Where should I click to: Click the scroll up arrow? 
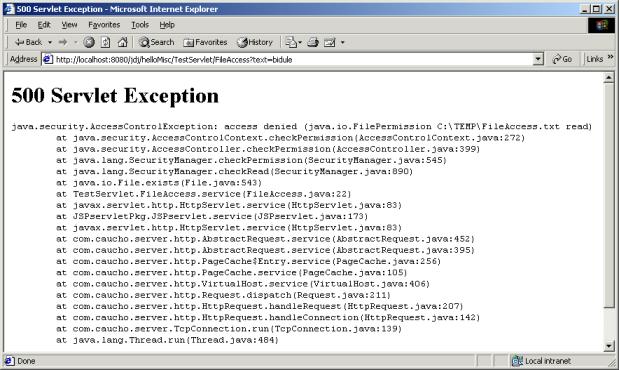point(609,78)
